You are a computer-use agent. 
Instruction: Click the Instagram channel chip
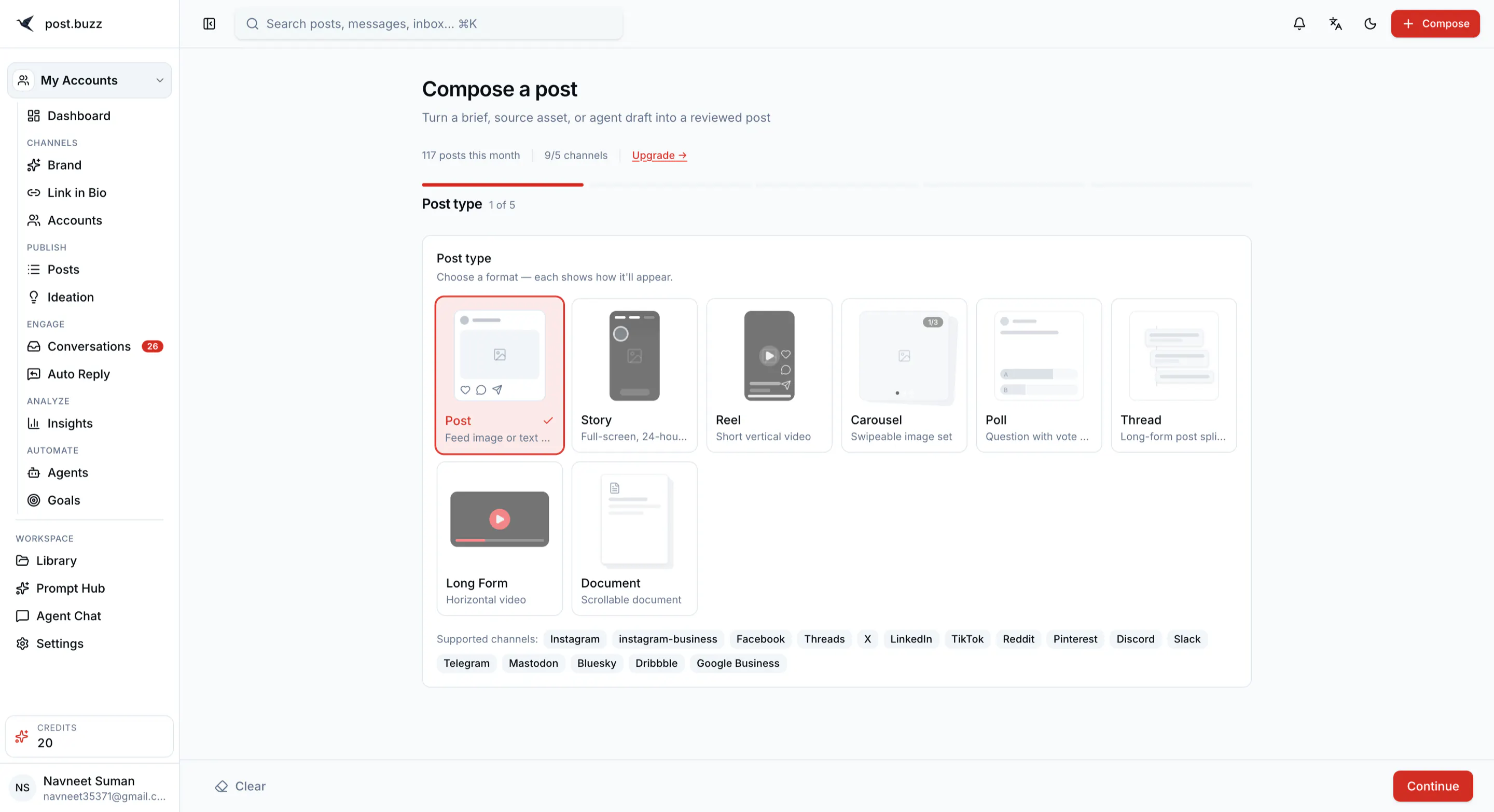pos(575,639)
